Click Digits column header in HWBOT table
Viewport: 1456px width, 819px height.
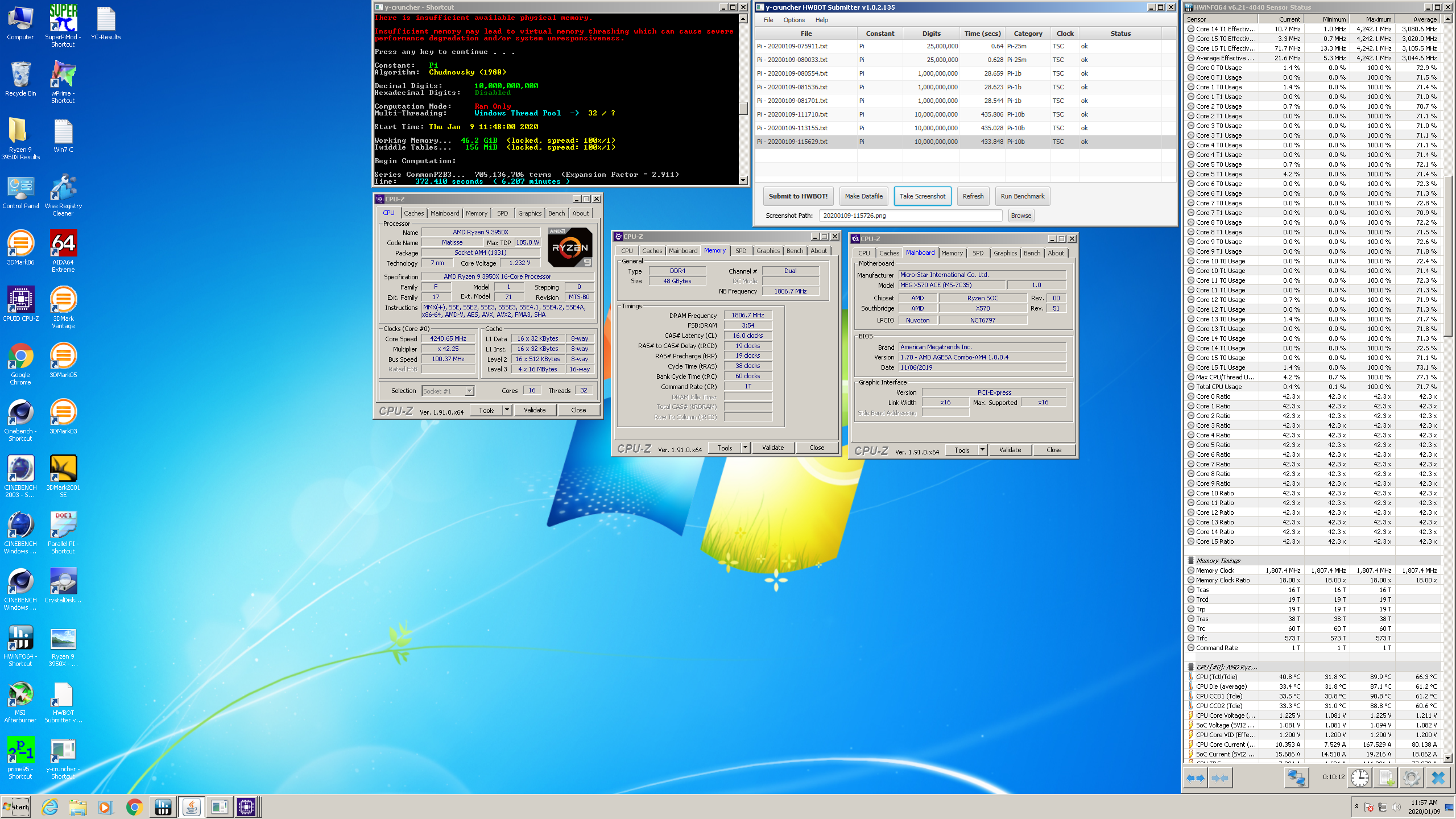tap(932, 34)
